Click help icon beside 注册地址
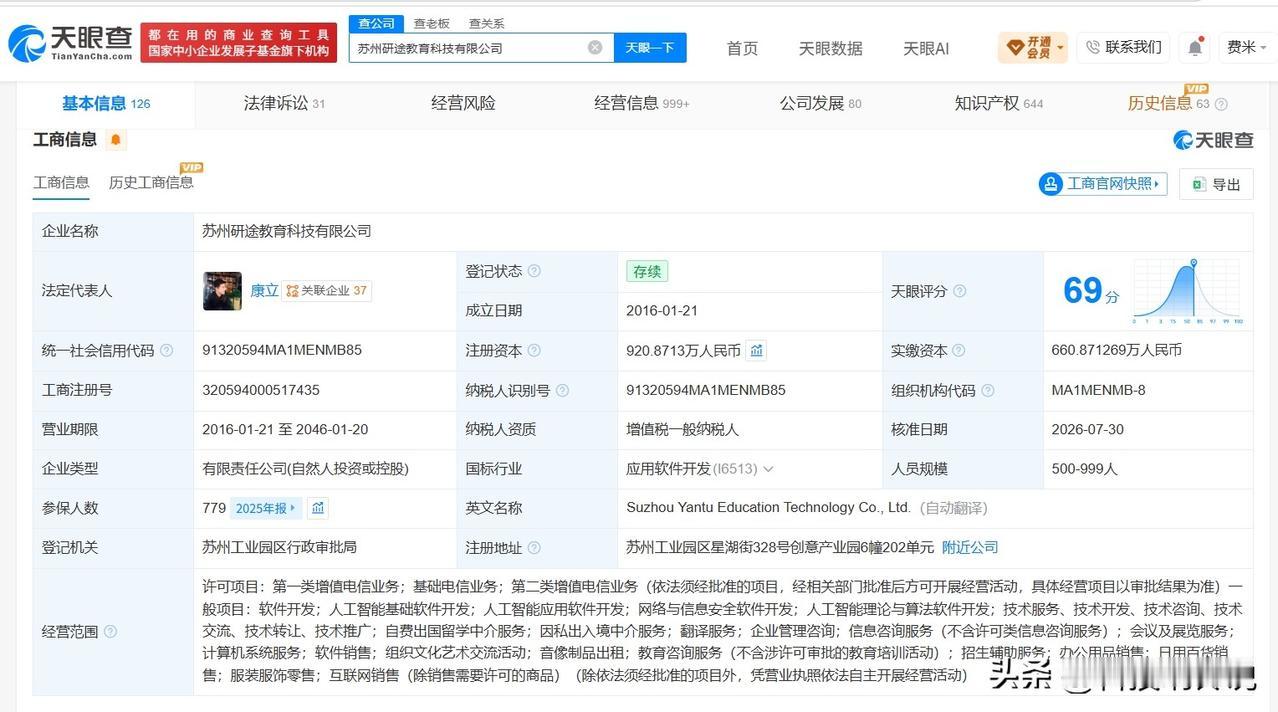This screenshot has width=1278, height=712. pyautogui.click(x=534, y=548)
